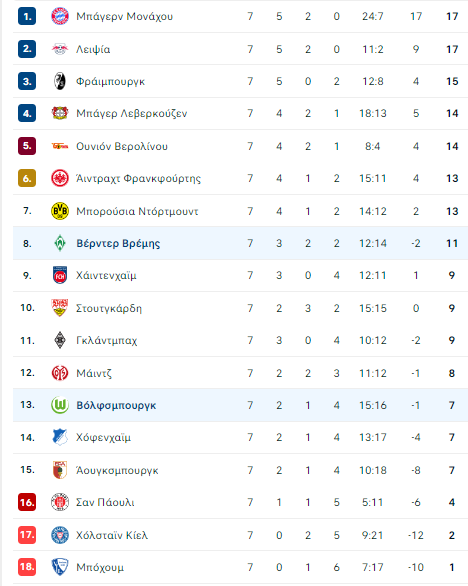Click the Στουτγκάρδη team name
The image size is (468, 586).
109,308
